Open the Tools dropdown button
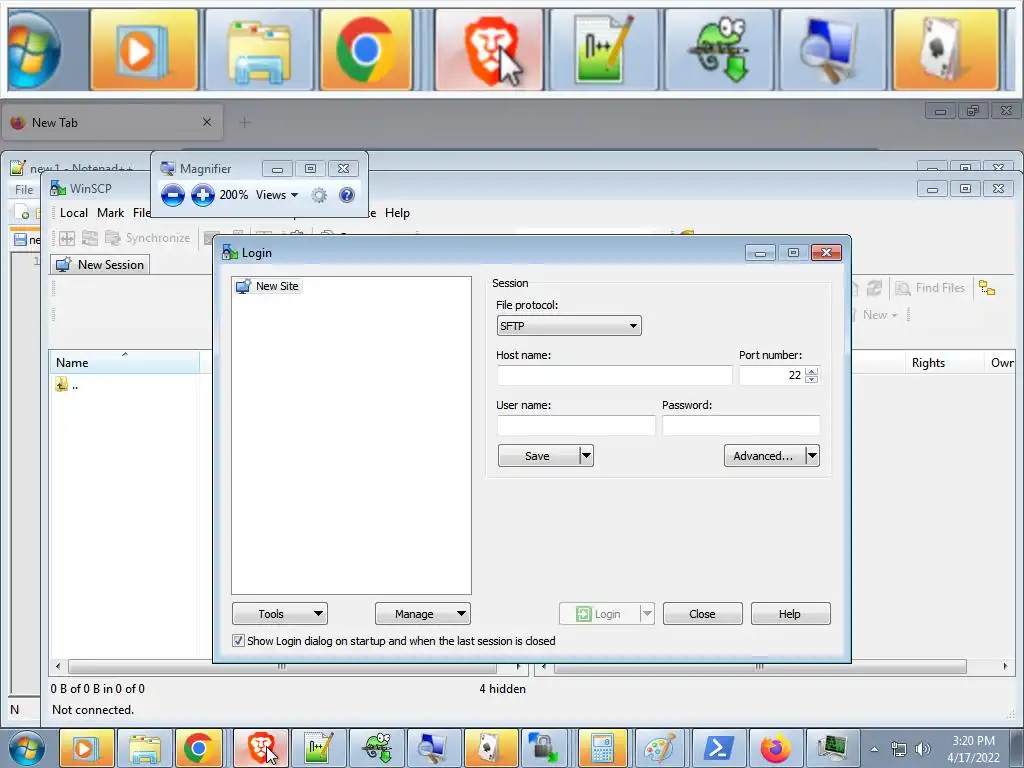This screenshot has width=1024, height=768. pyautogui.click(x=280, y=614)
